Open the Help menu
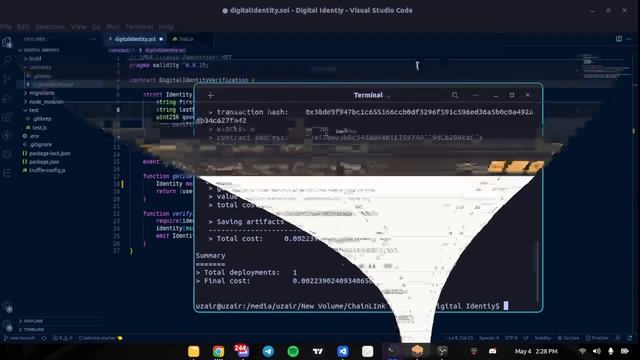This screenshot has height=360, width=640. [166, 27]
